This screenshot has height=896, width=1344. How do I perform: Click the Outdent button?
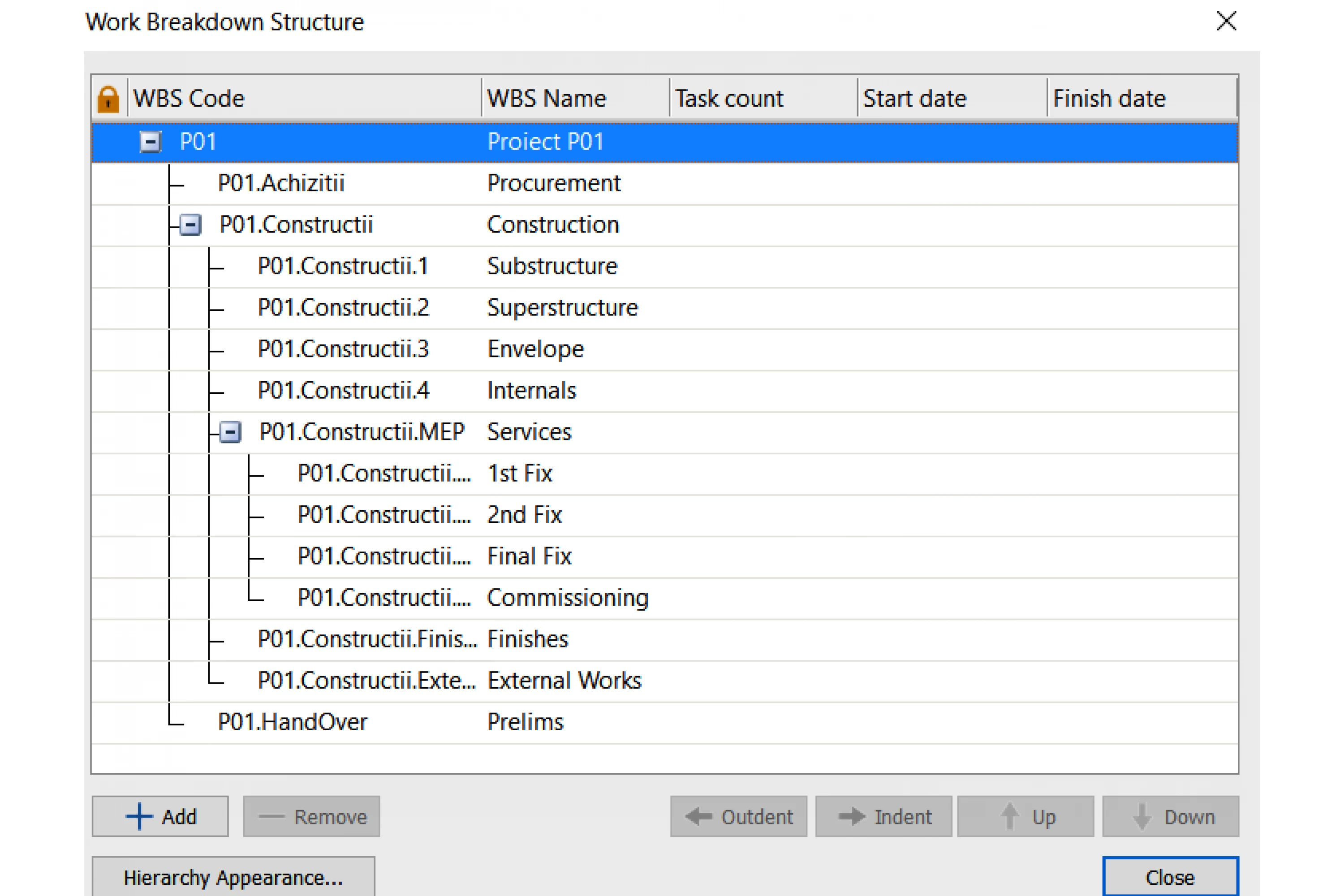tap(738, 817)
